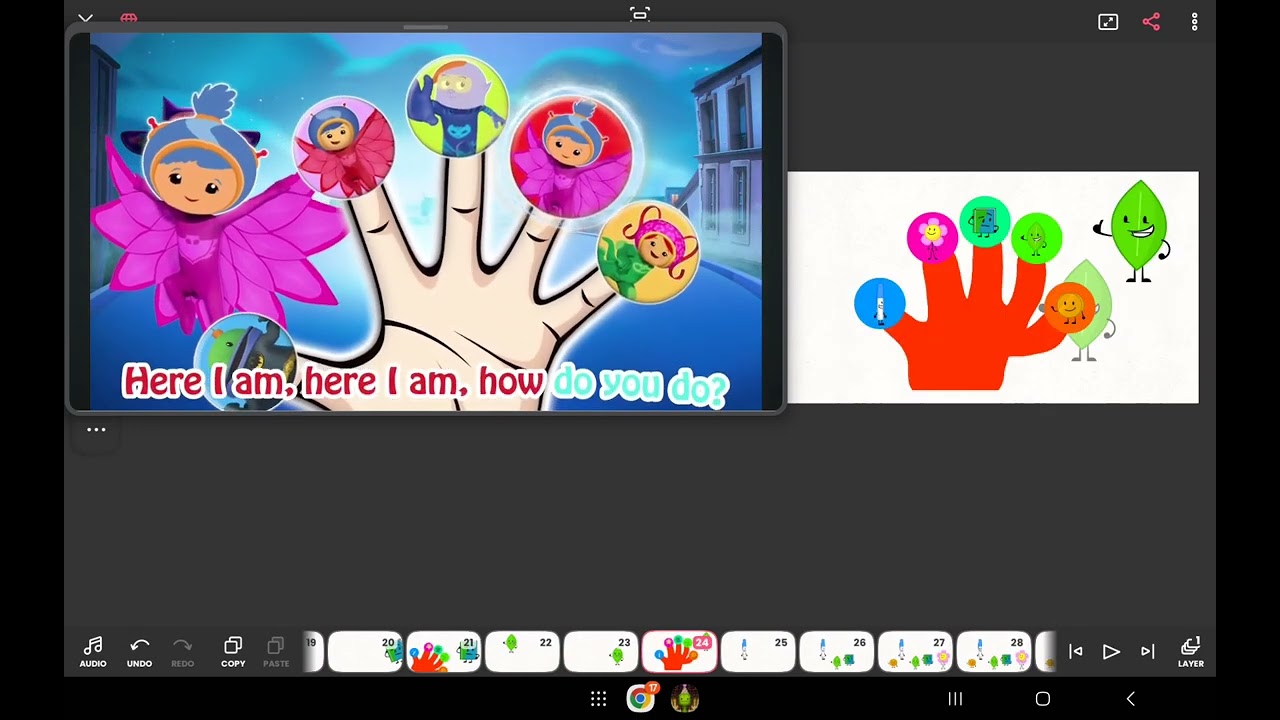Select frame 27 in the timeline
The width and height of the screenshot is (1280, 720).
click(x=915, y=652)
